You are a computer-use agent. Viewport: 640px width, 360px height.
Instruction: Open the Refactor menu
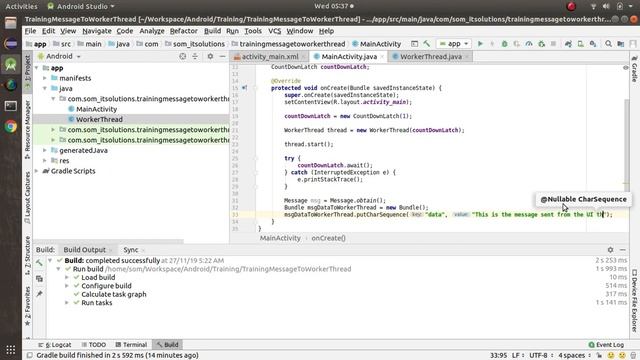coord(184,31)
